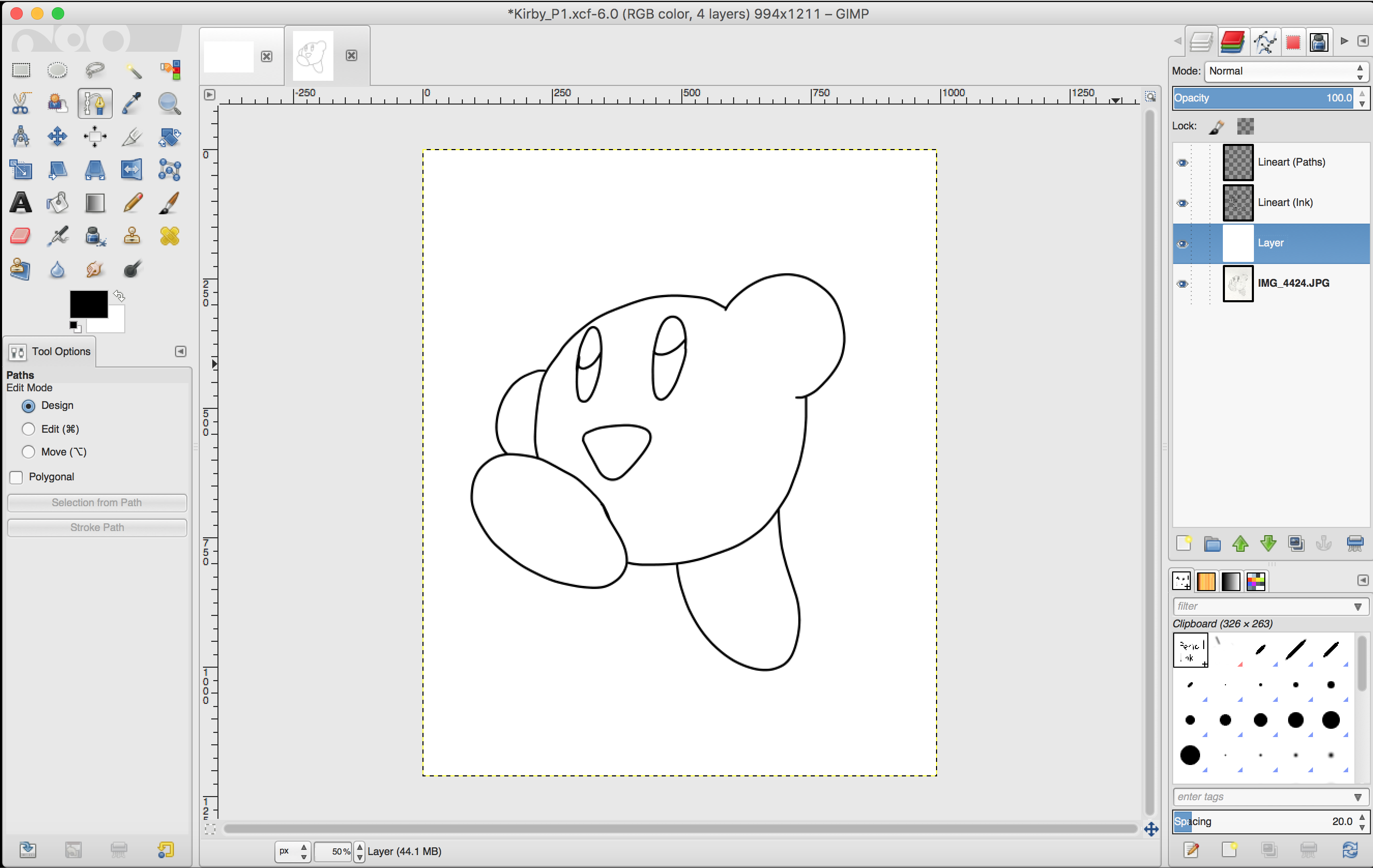
Task: Open the zoom percentage dropdown
Action: point(359,851)
